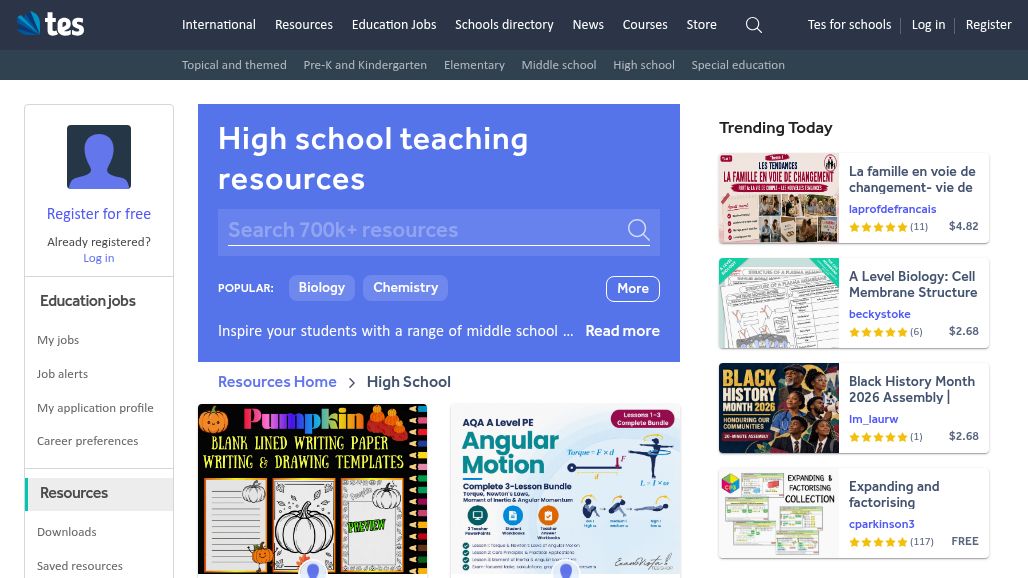Open Job alerts in sidebar
1028x578 pixels.
pos(62,374)
